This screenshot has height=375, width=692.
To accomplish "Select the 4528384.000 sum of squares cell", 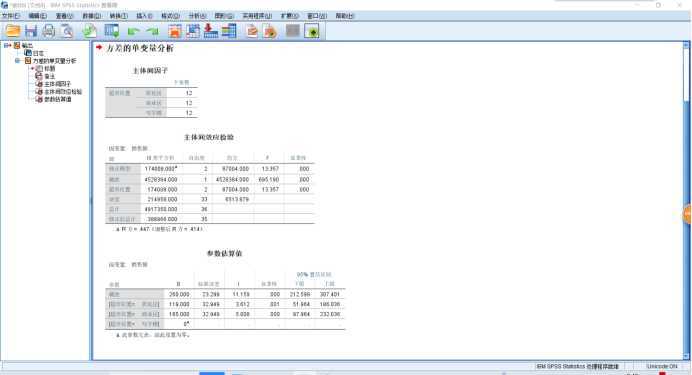I will [x=161, y=180].
